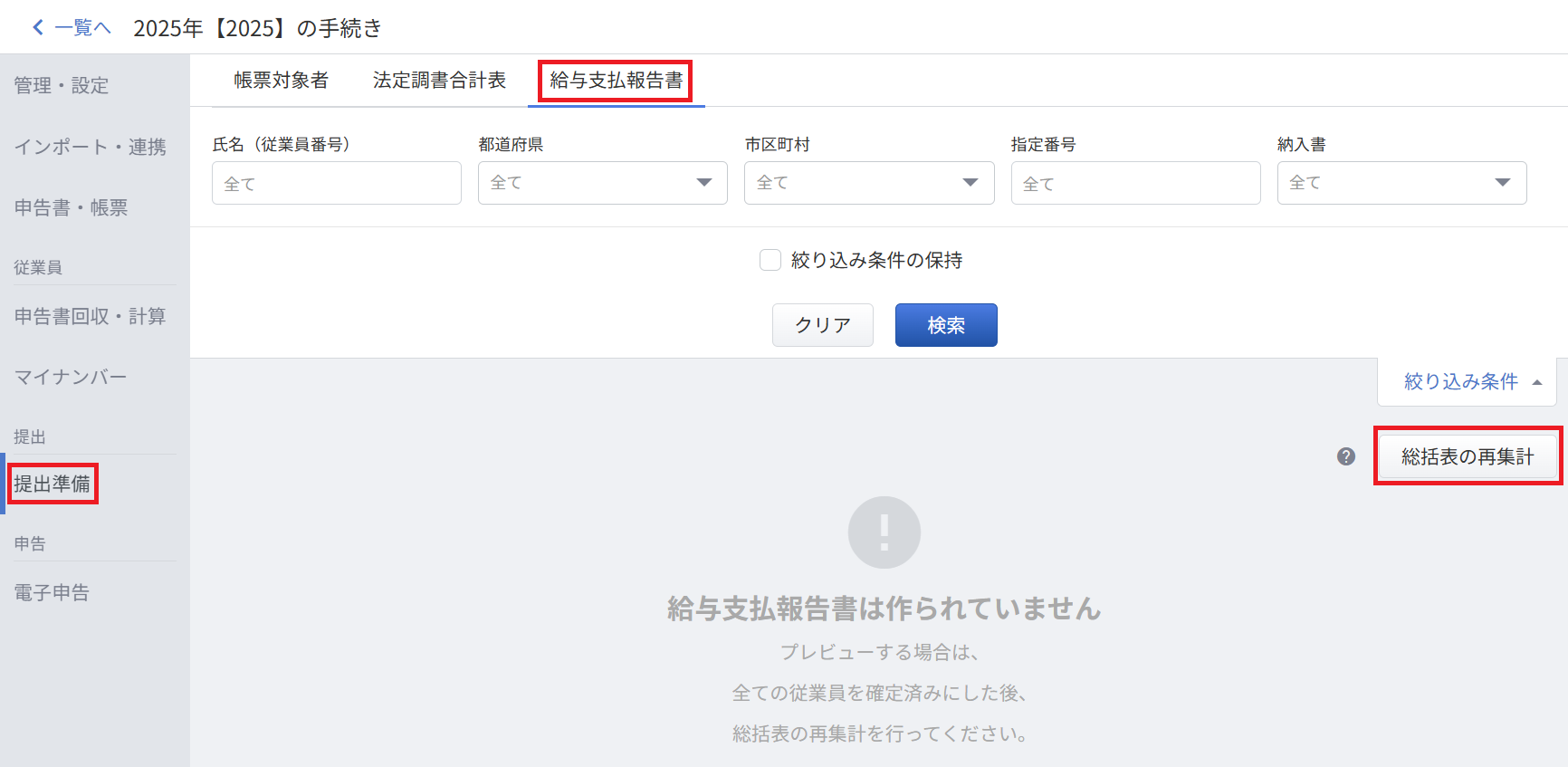Open the 都道府県 dropdown
The width and height of the screenshot is (1568, 767).
602,183
